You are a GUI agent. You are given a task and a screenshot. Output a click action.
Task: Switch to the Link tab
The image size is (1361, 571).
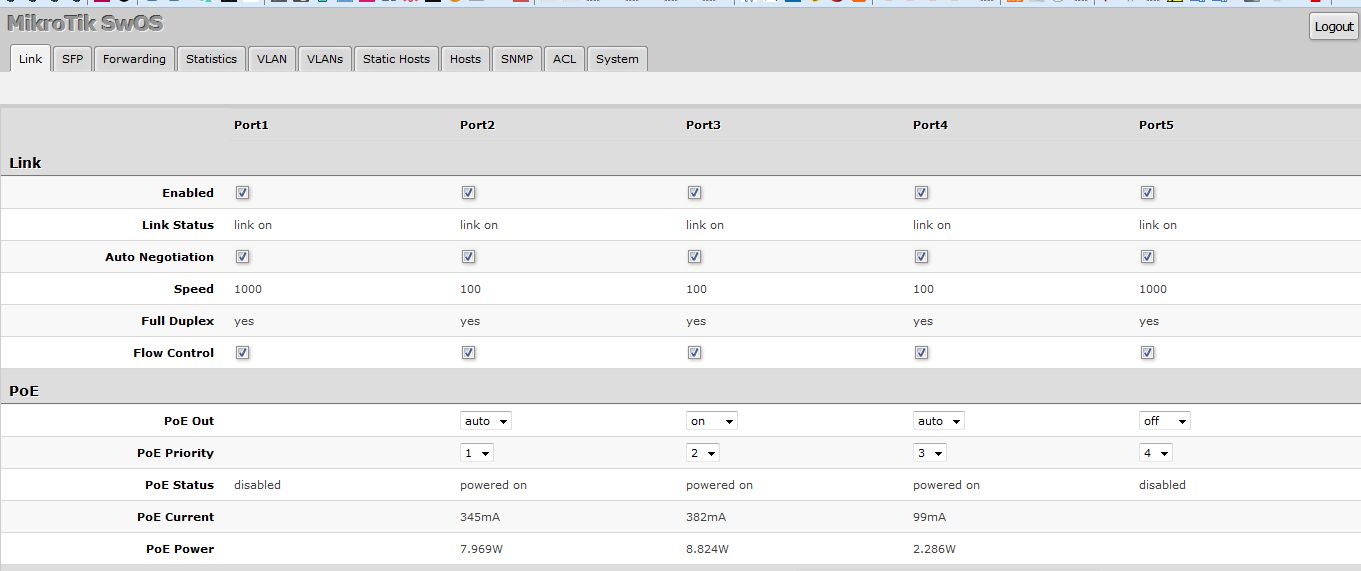[31, 59]
